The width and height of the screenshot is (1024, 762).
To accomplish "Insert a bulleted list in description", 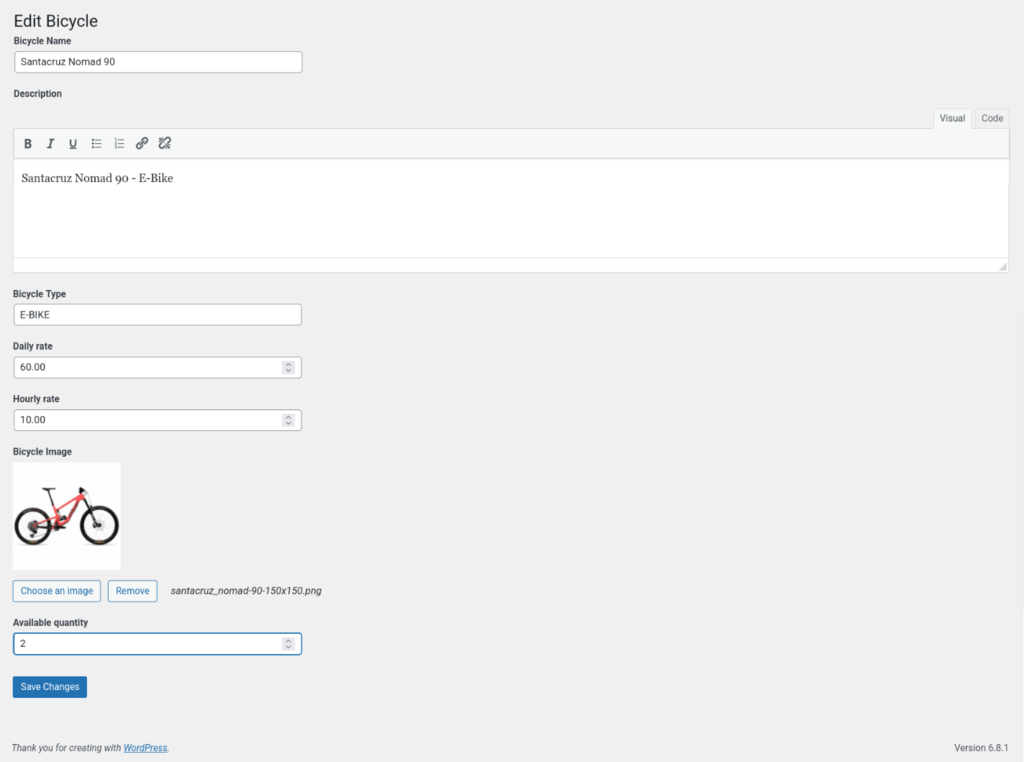I will (x=96, y=144).
